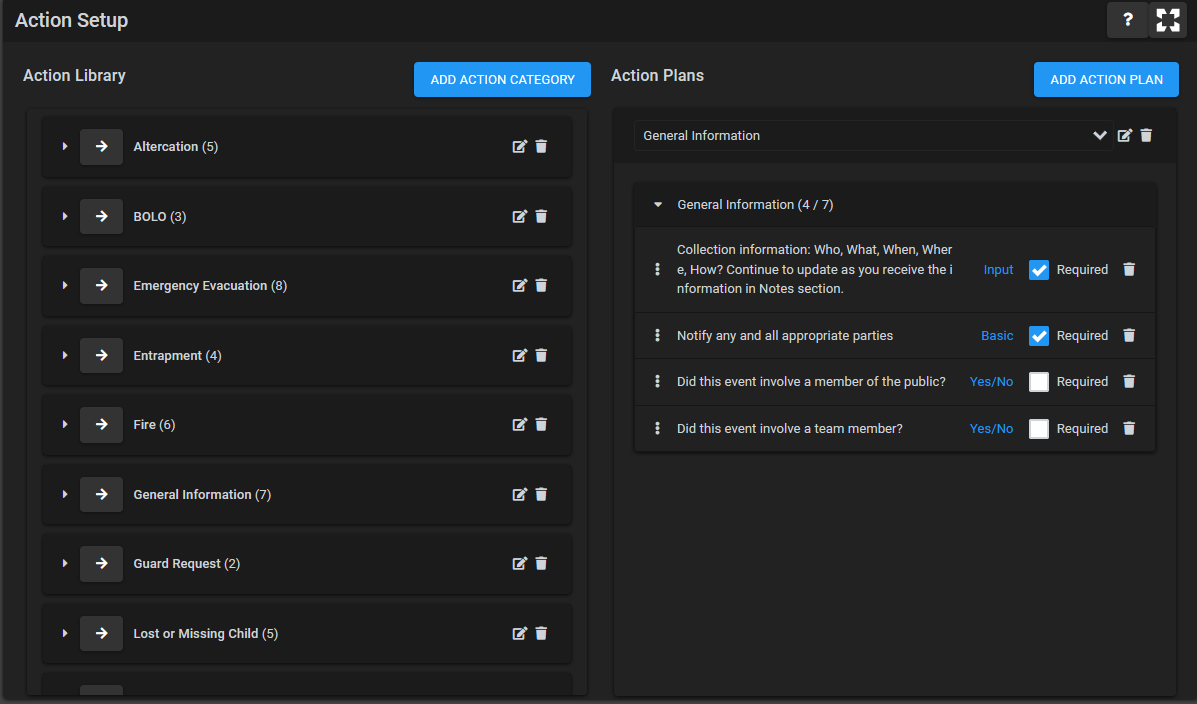1197x704 pixels.
Task: Expand the Emergency Evacuation category triangle
Action: [x=65, y=286]
